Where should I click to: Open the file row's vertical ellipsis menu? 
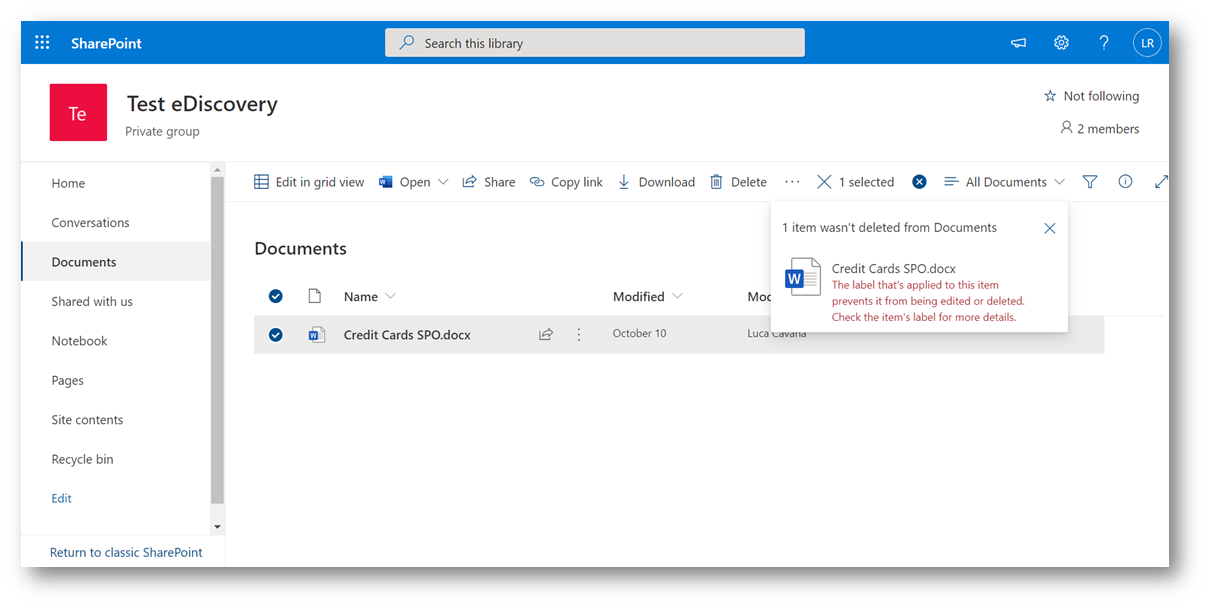pyautogui.click(x=579, y=335)
